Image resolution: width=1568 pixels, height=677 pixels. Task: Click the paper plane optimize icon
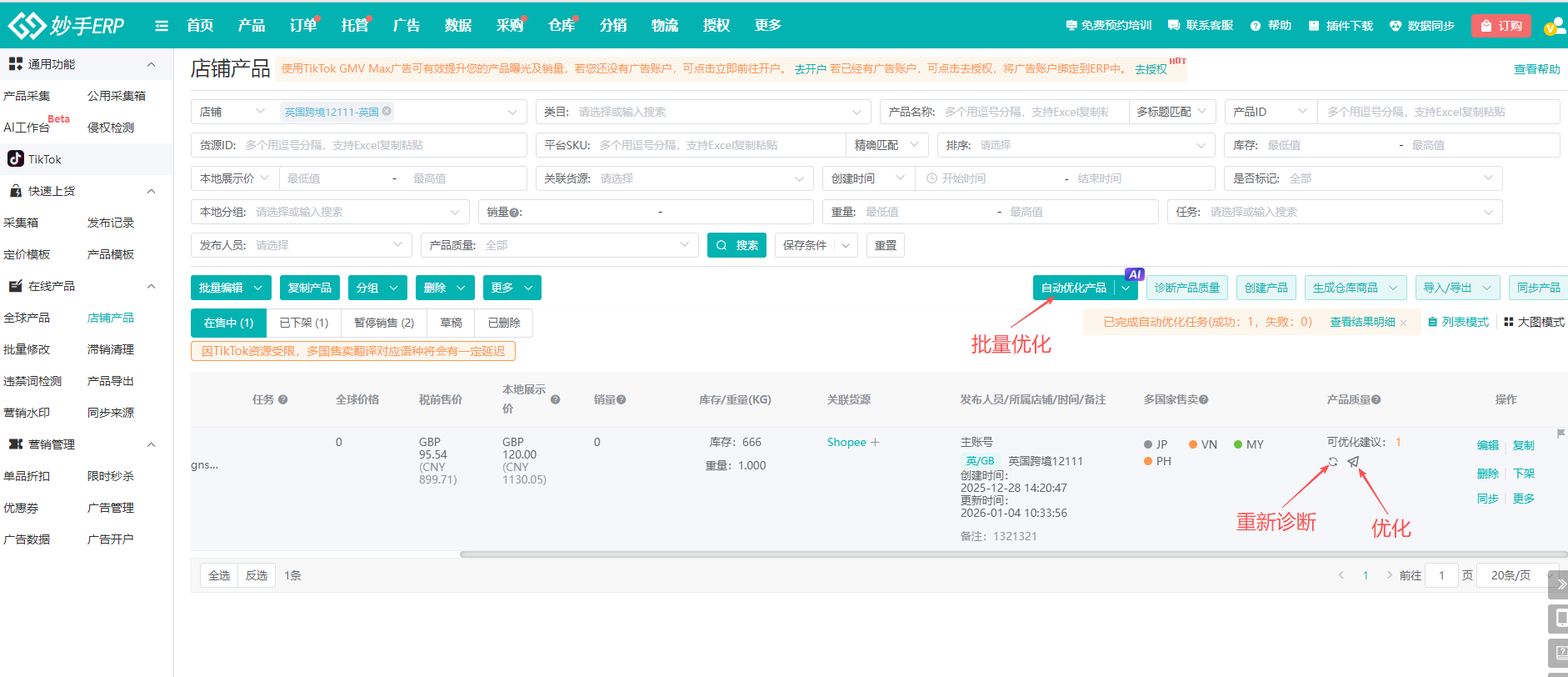pos(1353,462)
